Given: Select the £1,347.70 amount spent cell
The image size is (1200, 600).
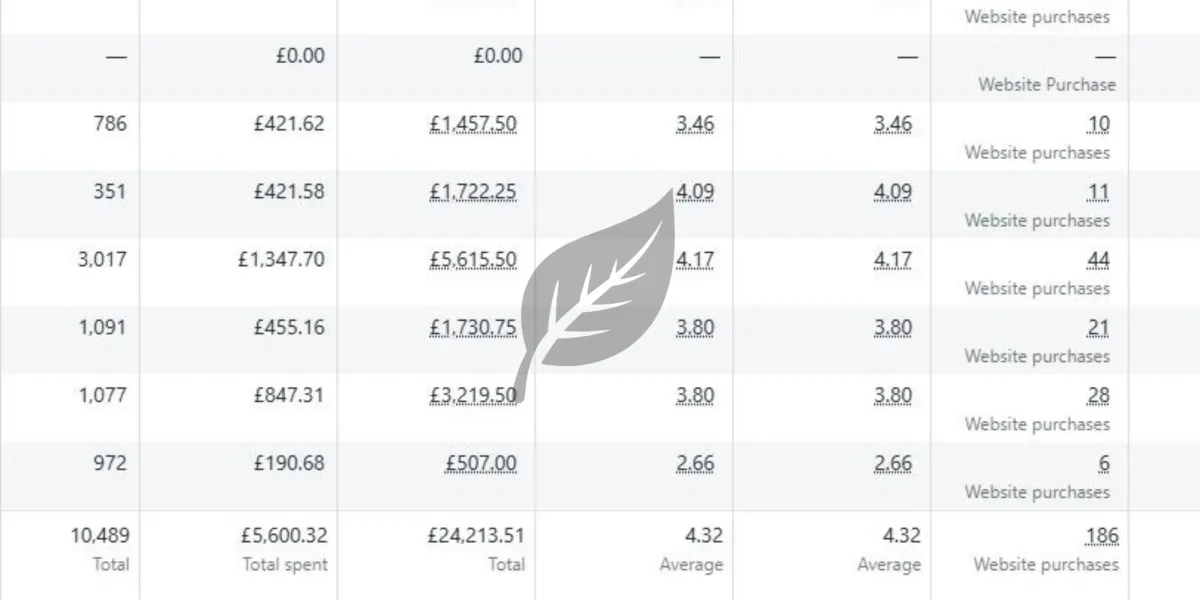Looking at the screenshot, I should tap(281, 260).
